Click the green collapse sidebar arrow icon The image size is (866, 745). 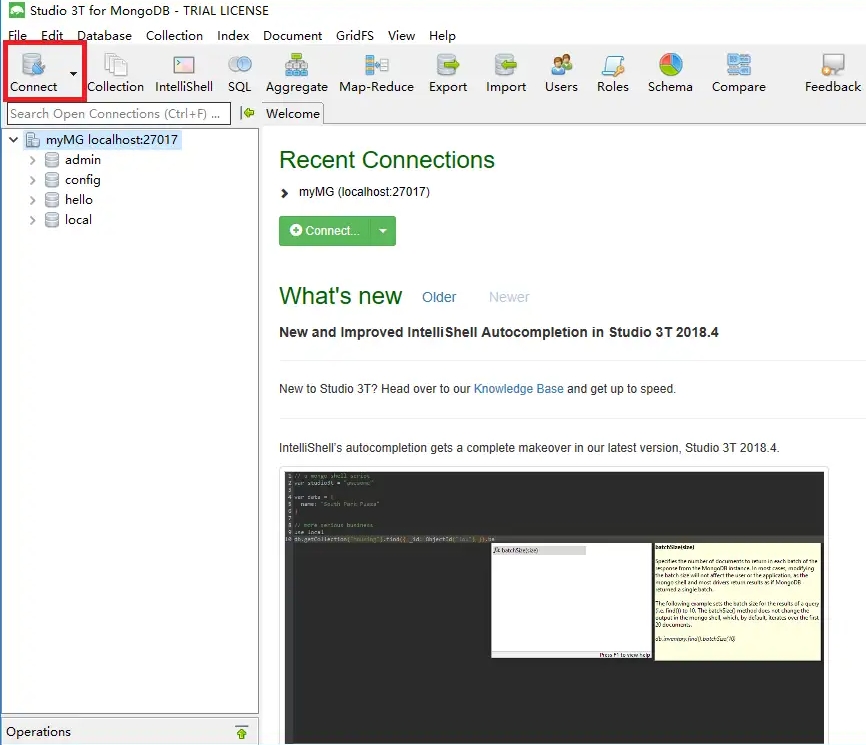248,113
